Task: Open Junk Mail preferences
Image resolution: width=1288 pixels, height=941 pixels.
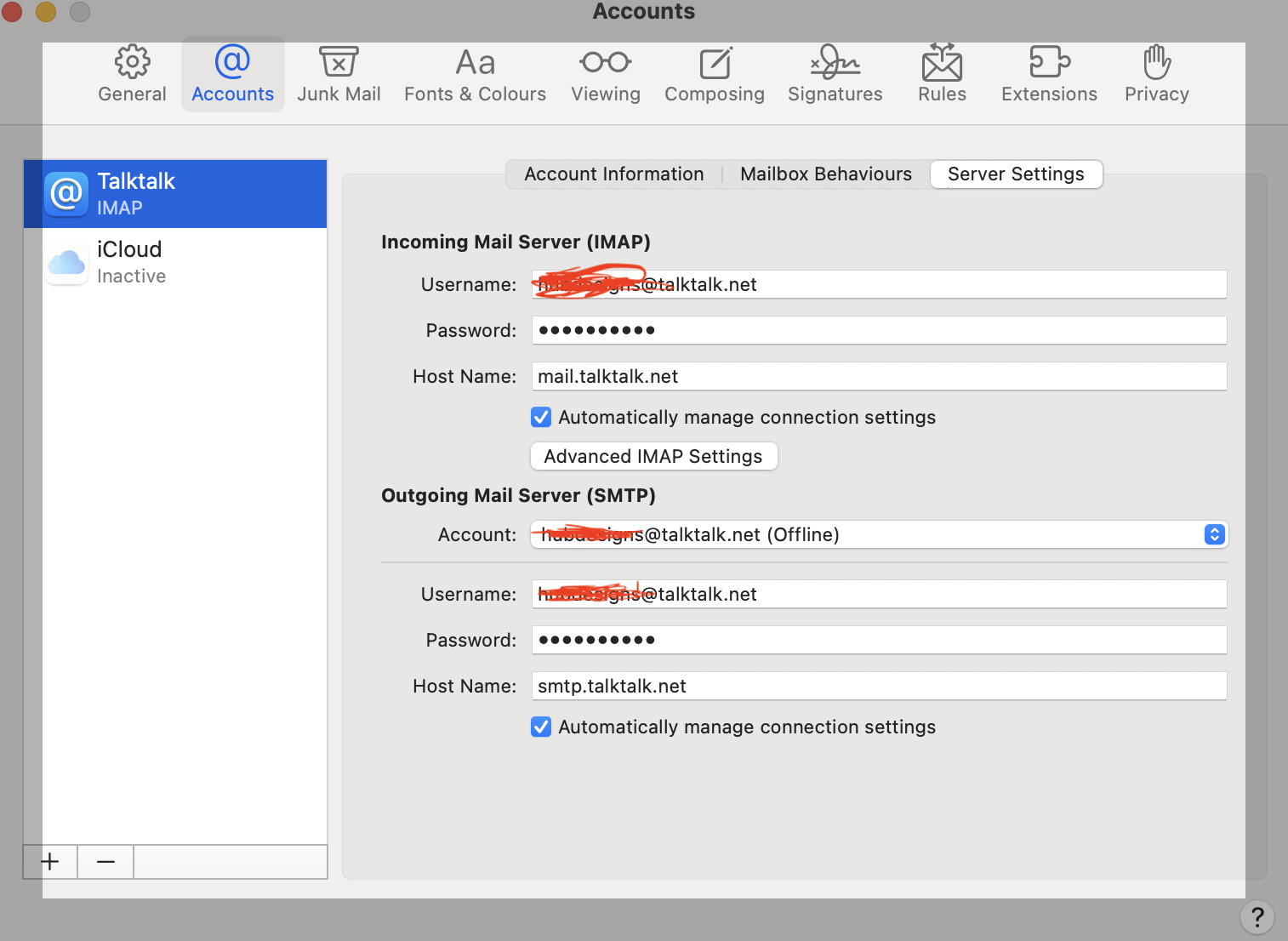Action: [x=339, y=75]
